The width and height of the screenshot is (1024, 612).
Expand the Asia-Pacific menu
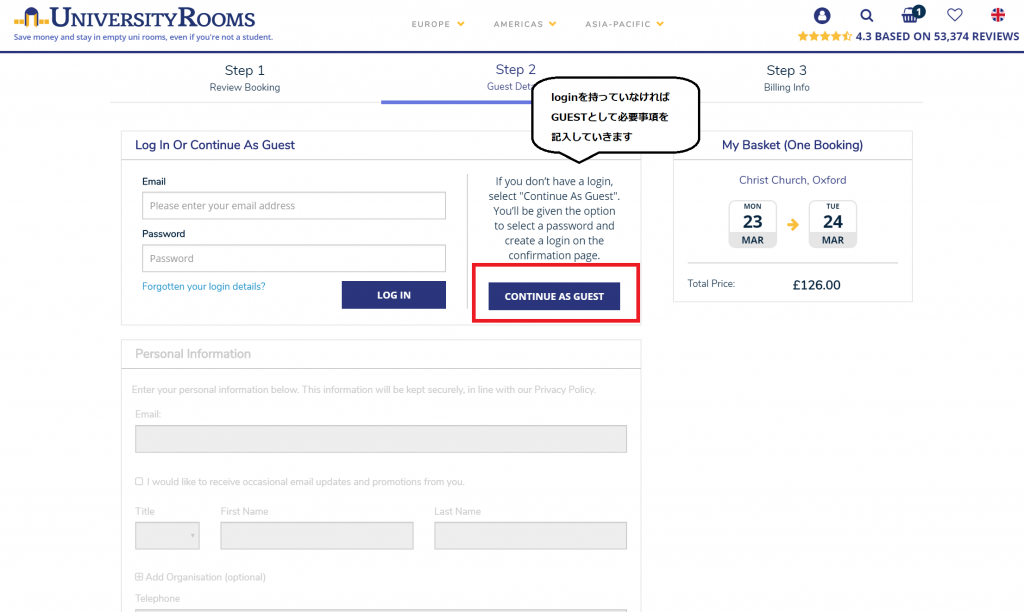coord(625,24)
